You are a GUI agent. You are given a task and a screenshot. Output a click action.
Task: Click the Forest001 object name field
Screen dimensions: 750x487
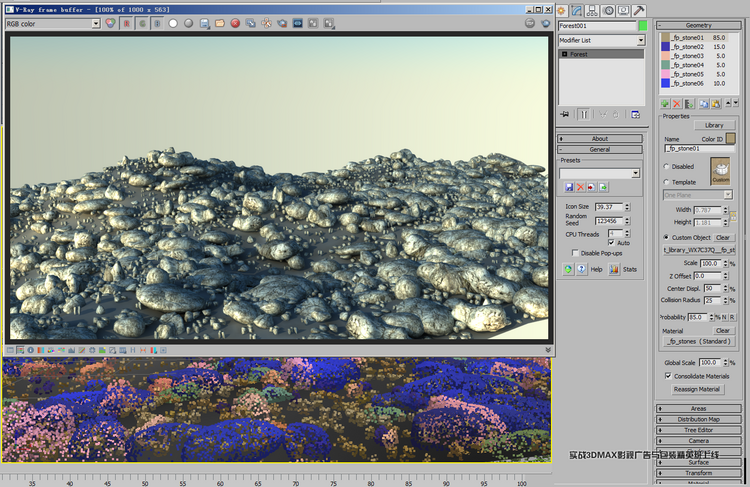(597, 25)
